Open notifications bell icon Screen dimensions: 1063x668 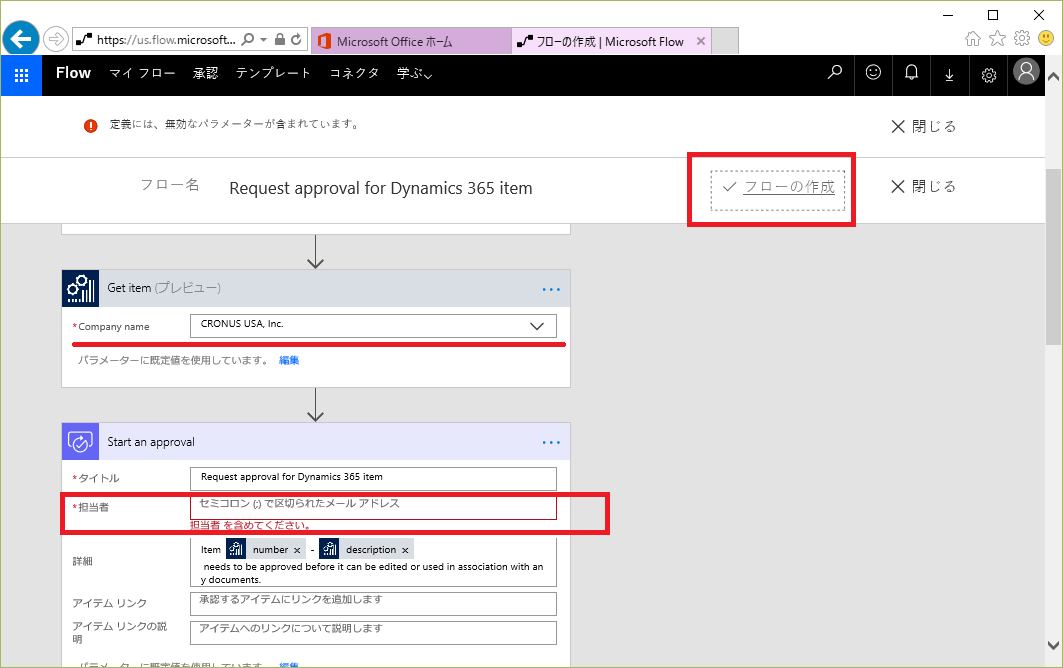click(911, 73)
